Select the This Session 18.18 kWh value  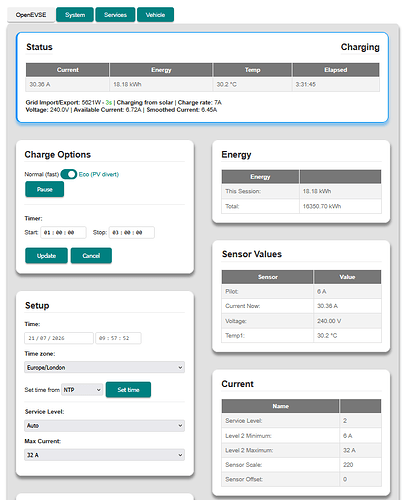pyautogui.click(x=317, y=191)
